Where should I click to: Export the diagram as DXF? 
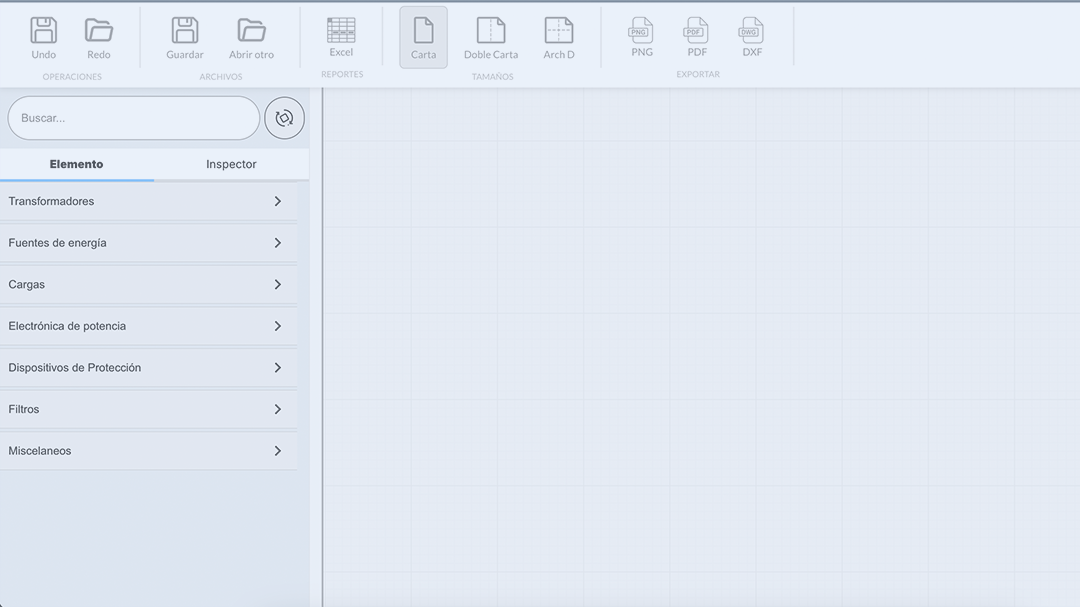[752, 31]
